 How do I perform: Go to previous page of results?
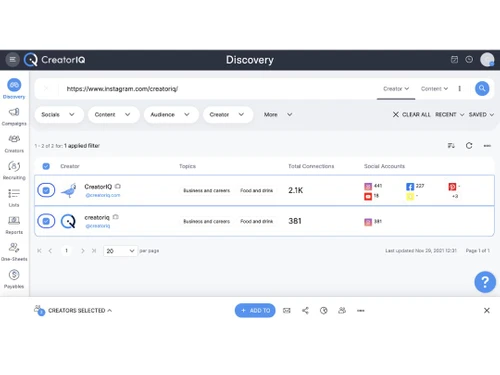point(50,251)
